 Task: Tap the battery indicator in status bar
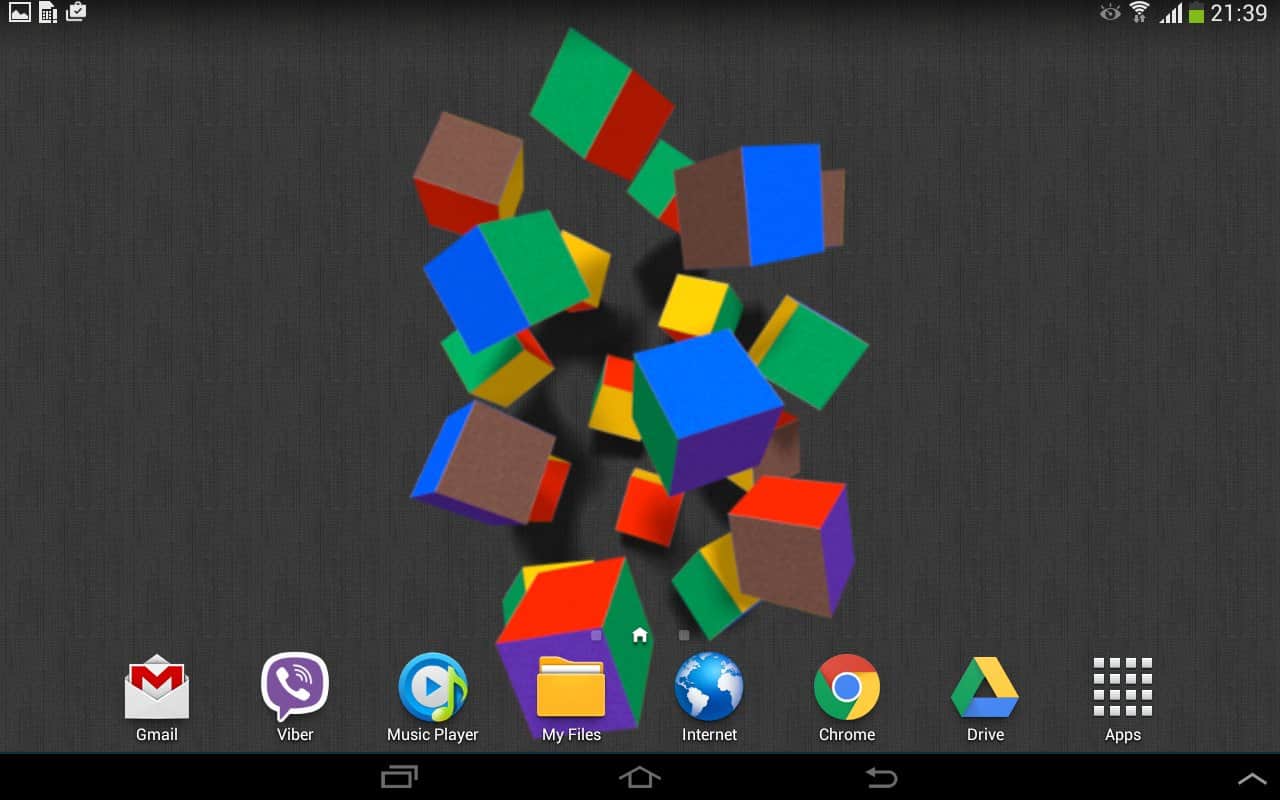[1196, 14]
